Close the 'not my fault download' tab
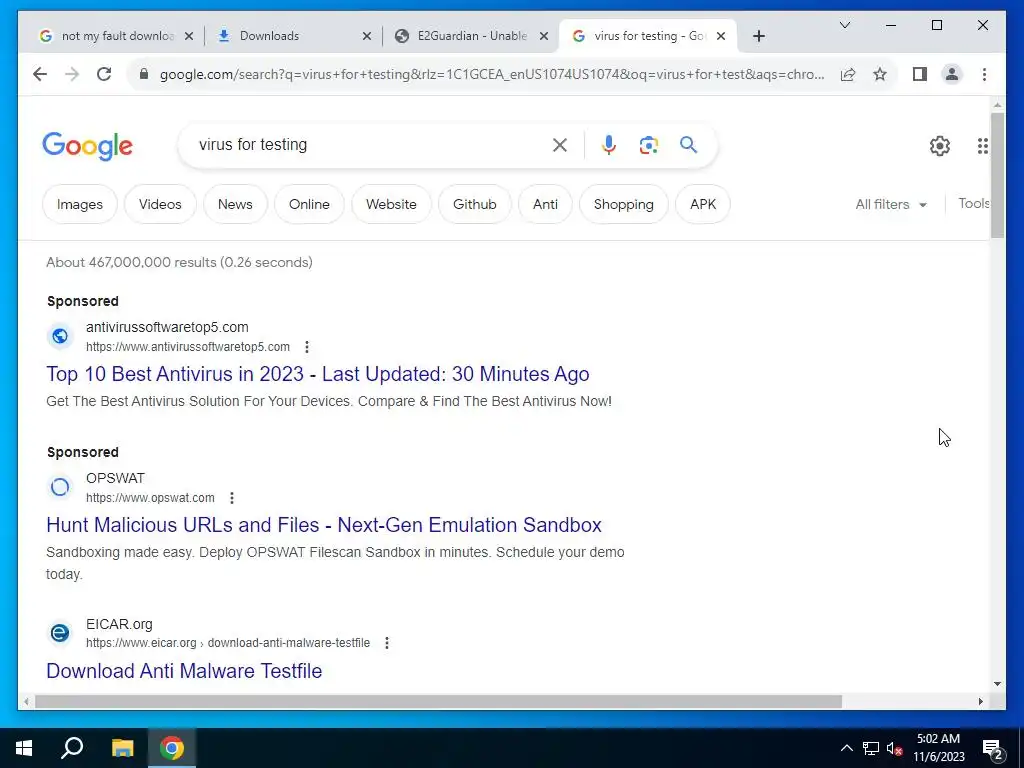The height and width of the screenshot is (768, 1024). (189, 36)
